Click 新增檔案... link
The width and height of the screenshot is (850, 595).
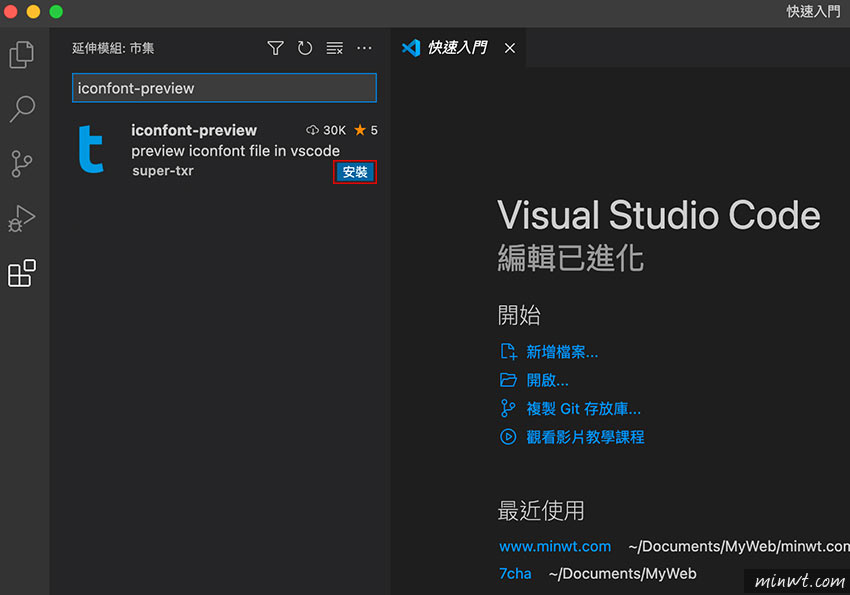point(562,352)
